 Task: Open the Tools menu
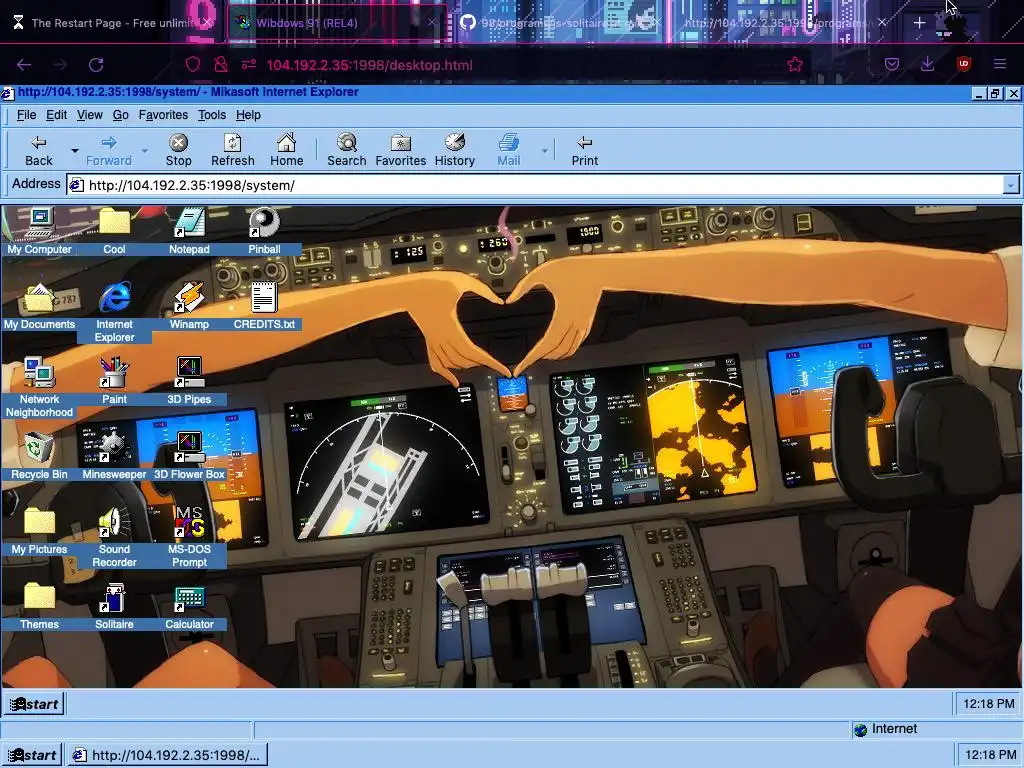point(212,115)
